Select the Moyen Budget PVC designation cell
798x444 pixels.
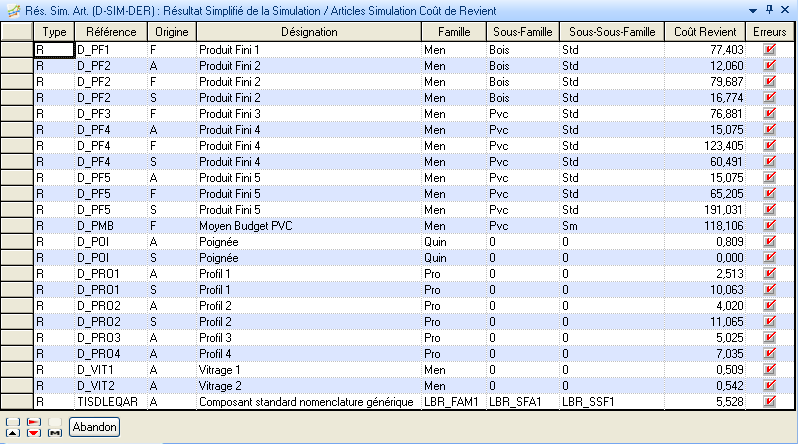pos(308,227)
